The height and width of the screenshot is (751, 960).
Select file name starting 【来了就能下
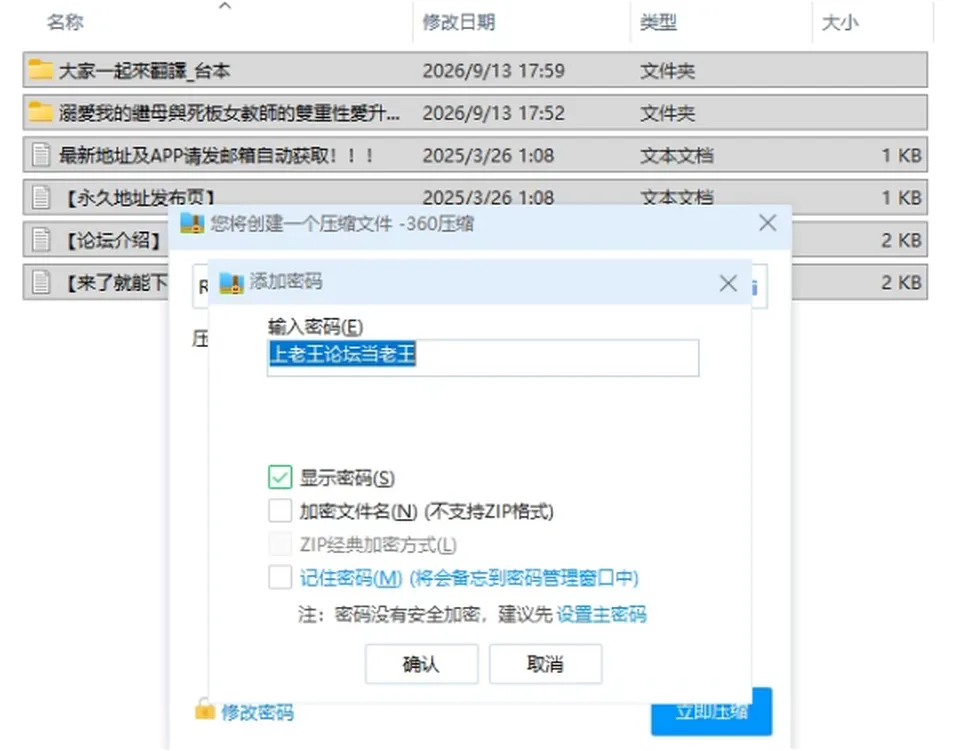114,282
